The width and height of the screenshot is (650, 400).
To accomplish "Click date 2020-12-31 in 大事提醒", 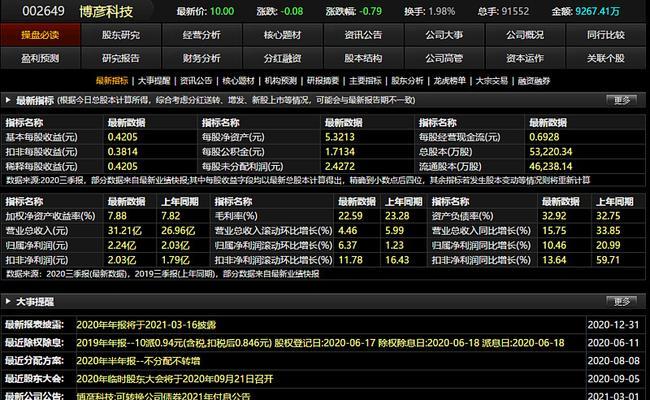I will click(614, 325).
